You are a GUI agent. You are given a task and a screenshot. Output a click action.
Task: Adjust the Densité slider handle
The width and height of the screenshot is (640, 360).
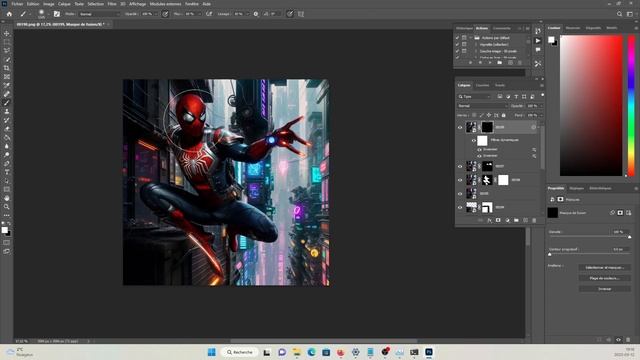click(629, 237)
